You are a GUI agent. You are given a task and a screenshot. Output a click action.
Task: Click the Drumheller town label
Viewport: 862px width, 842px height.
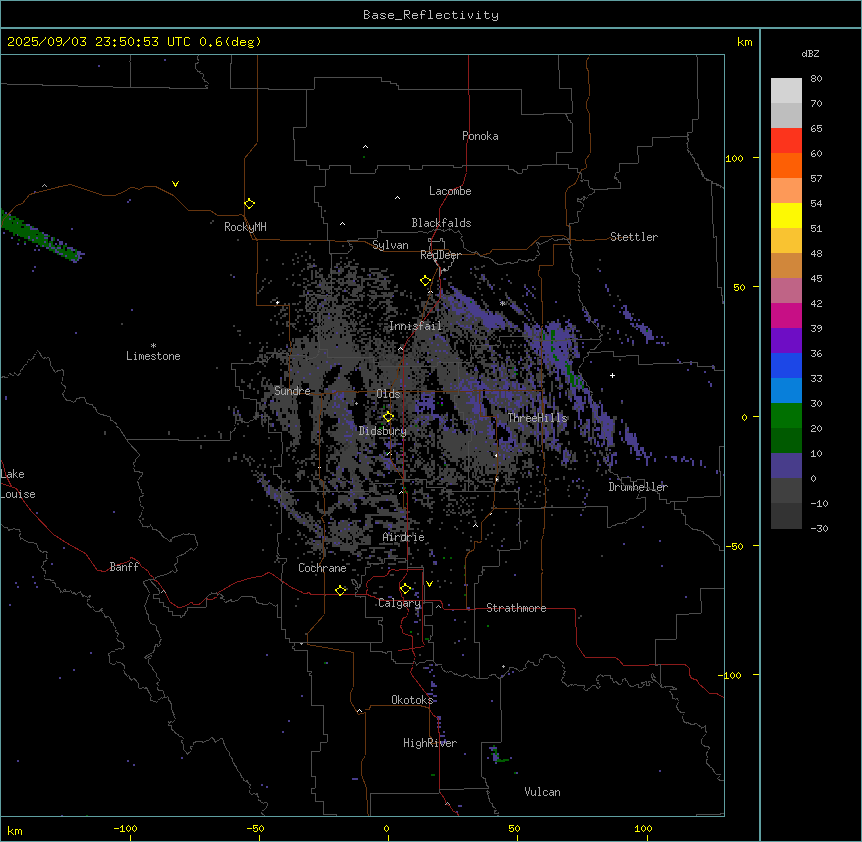tap(638, 487)
